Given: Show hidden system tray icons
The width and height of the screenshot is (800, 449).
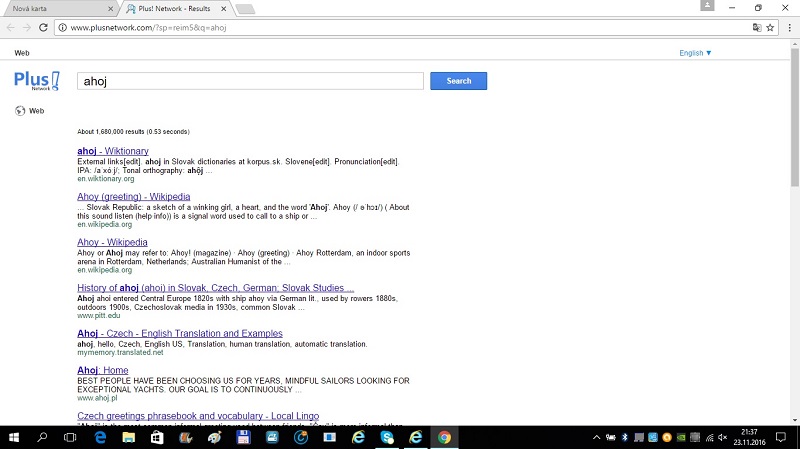Looking at the screenshot, I should pos(598,437).
